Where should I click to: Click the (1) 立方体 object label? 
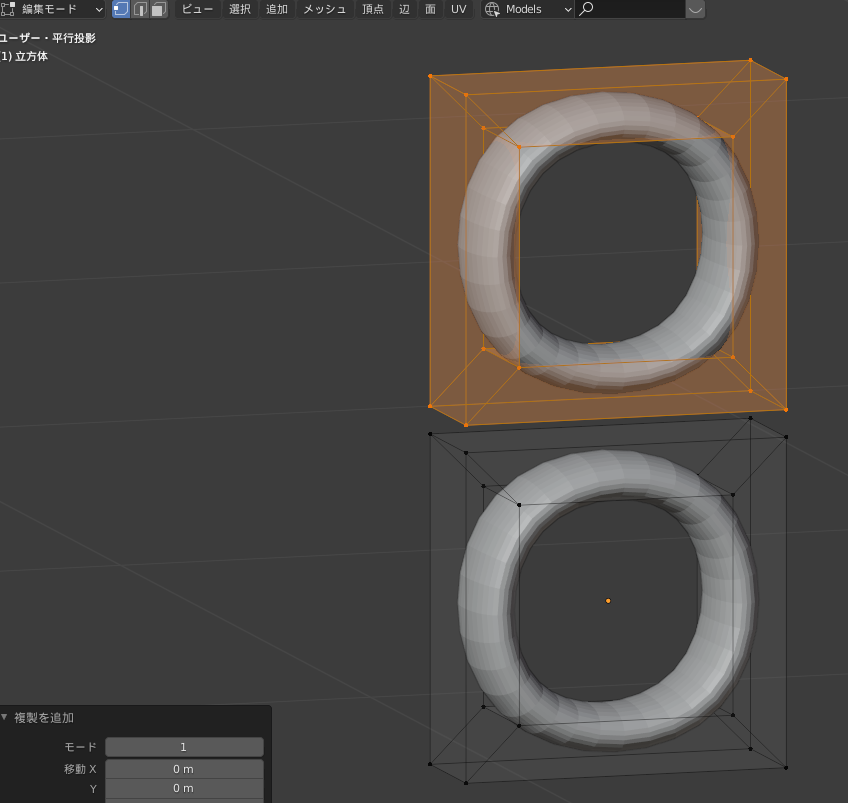point(24,56)
